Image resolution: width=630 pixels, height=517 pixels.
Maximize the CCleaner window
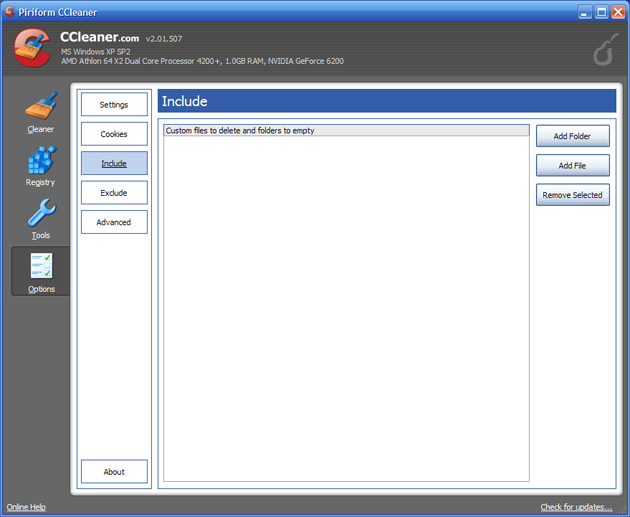click(x=601, y=12)
